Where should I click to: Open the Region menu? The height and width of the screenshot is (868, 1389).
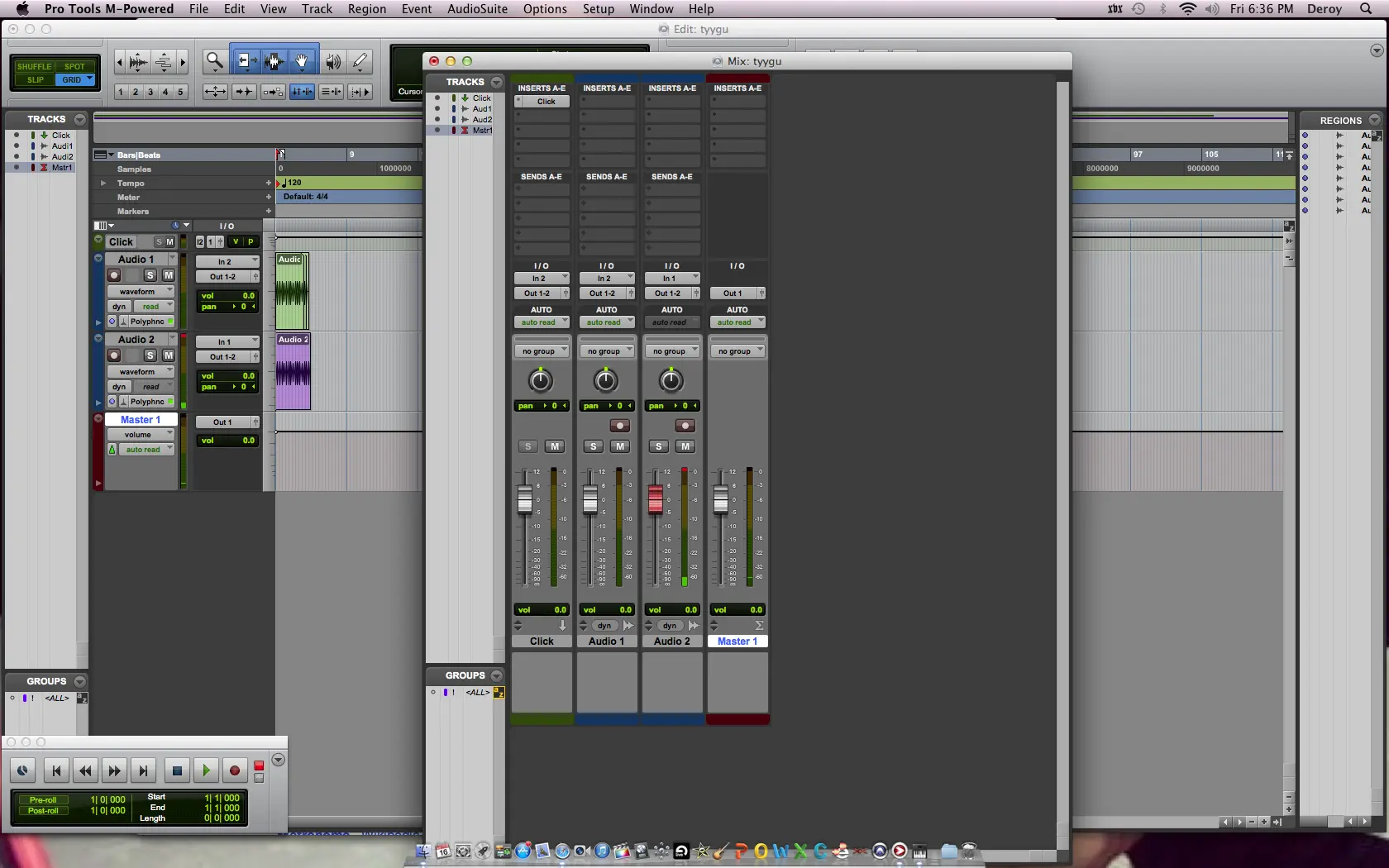pos(367,9)
